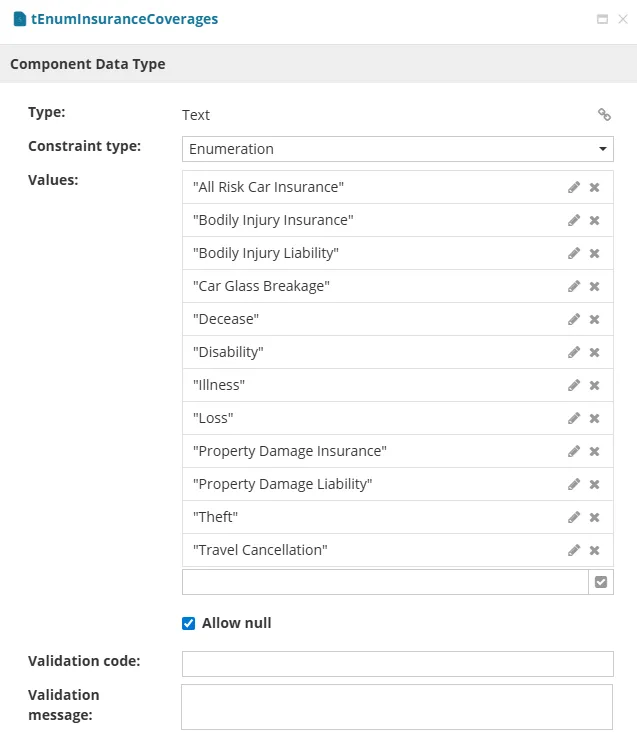Click the Component Data Type section header
Image resolution: width=637 pixels, height=738 pixels.
88,64
